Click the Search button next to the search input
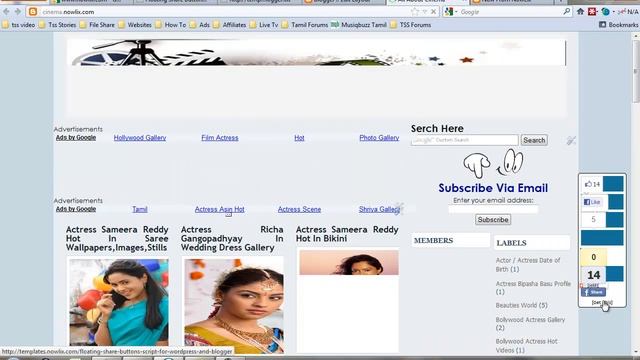 click(x=534, y=140)
